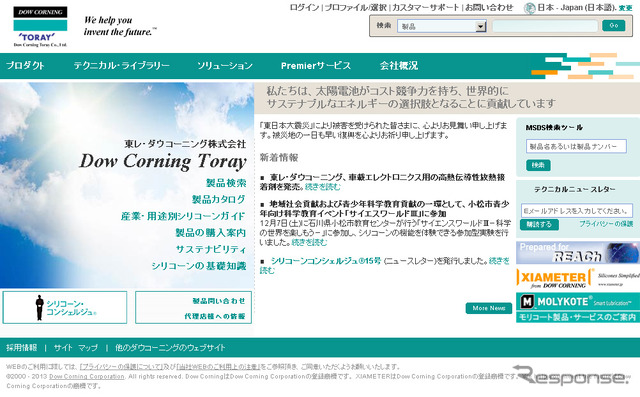
Task: Click Dow Corning Corporation copyright link
Action: coord(87,377)
